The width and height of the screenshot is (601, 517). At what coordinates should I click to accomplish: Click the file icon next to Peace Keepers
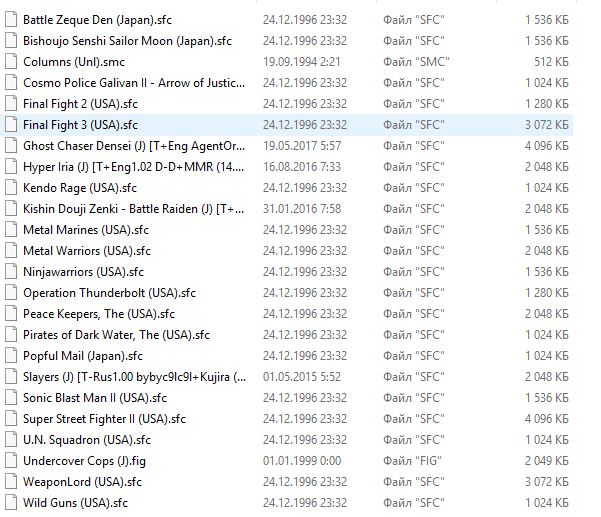(11, 314)
